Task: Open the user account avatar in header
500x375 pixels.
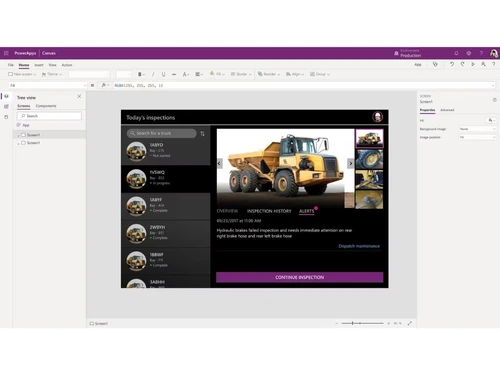Action: (x=494, y=53)
